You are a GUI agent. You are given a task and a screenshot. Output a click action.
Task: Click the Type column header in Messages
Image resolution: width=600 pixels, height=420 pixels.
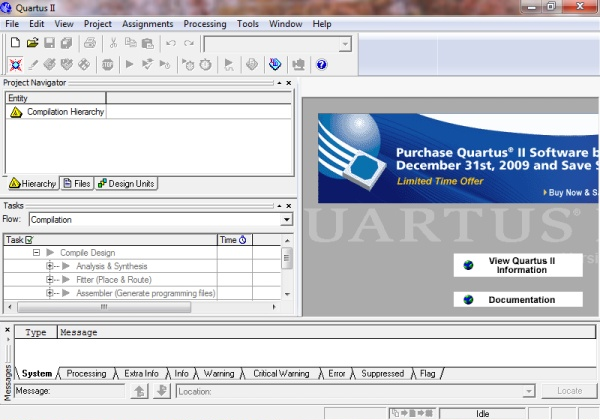tap(36, 332)
